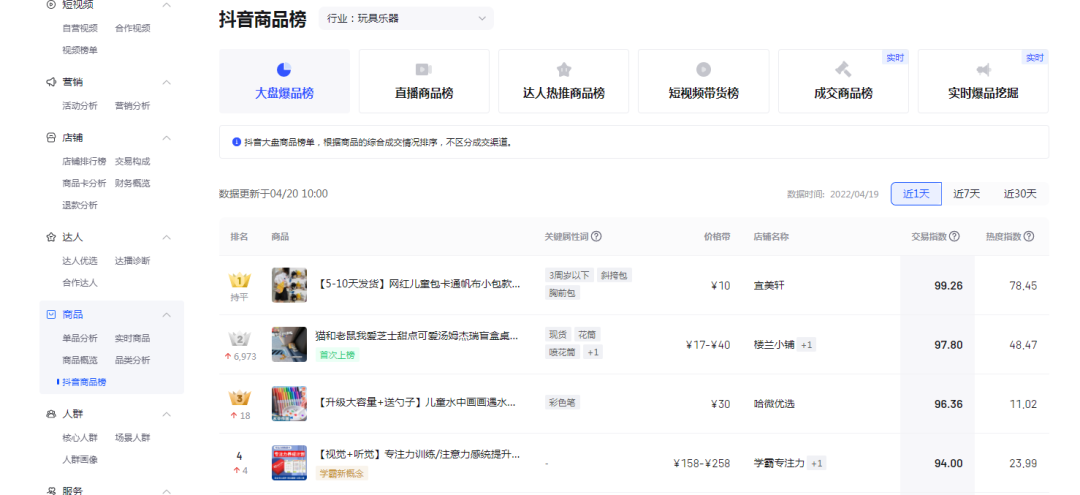This screenshot has height=495, width=1080.
Task: Click the 喷花筒 attribute tag
Action: pyautogui.click(x=562, y=352)
